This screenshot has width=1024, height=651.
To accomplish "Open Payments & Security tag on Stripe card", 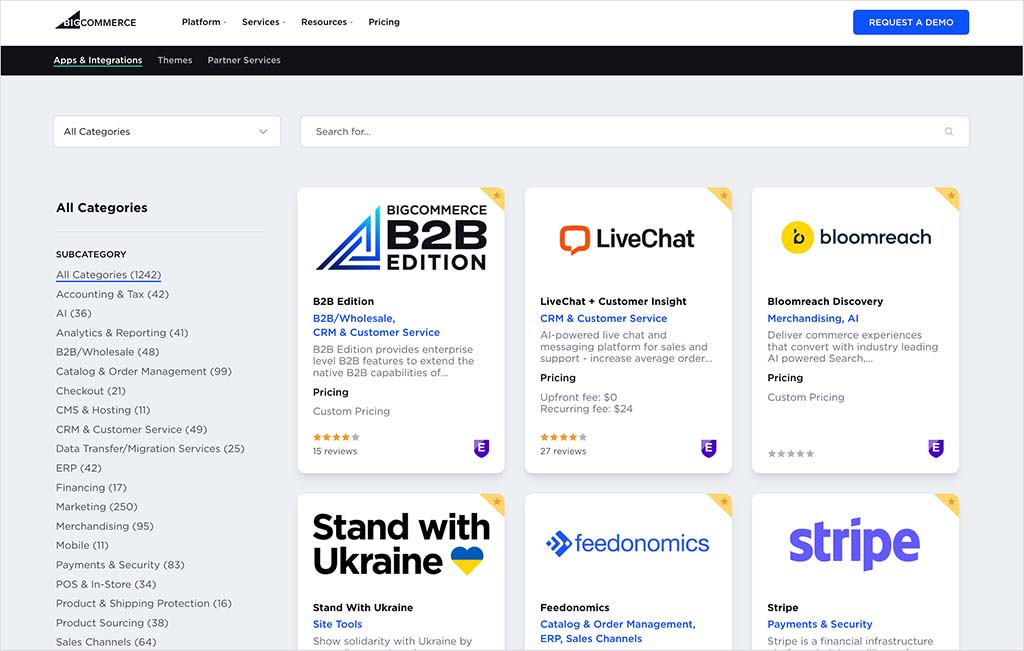I will pos(820,624).
